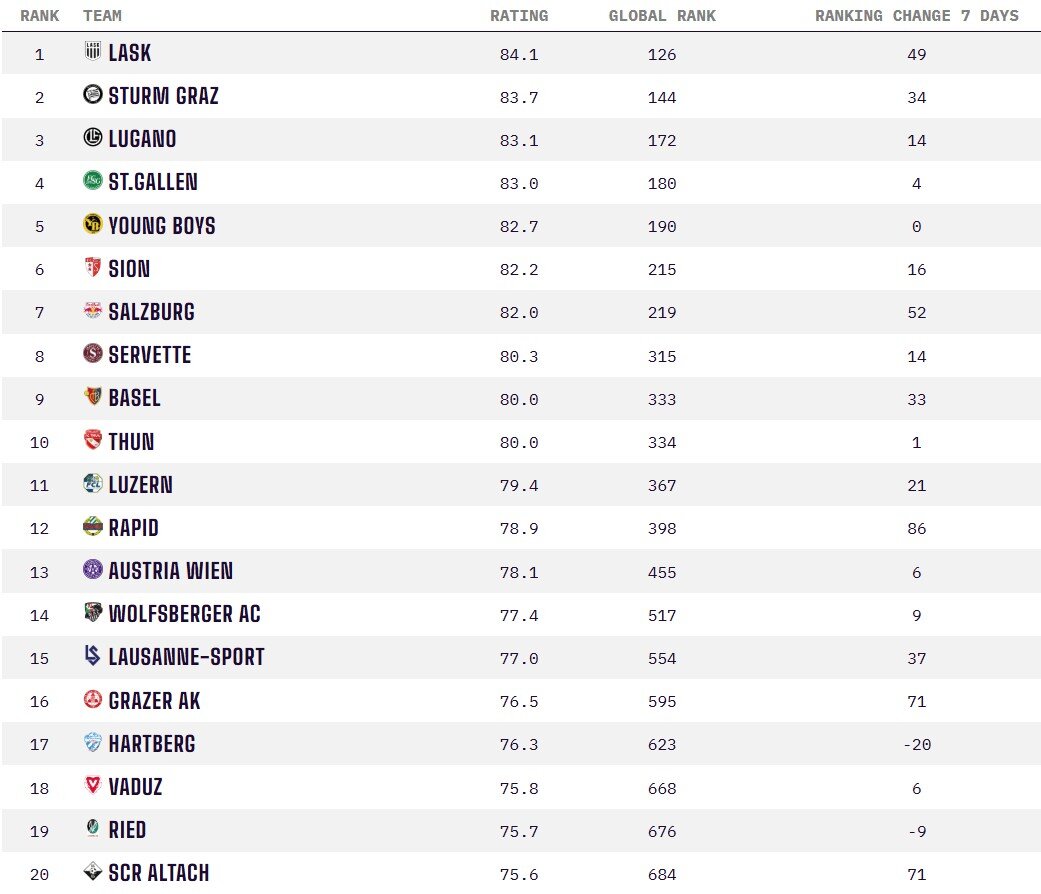
Task: Click the Young Boys yellow crest
Action: point(93,224)
